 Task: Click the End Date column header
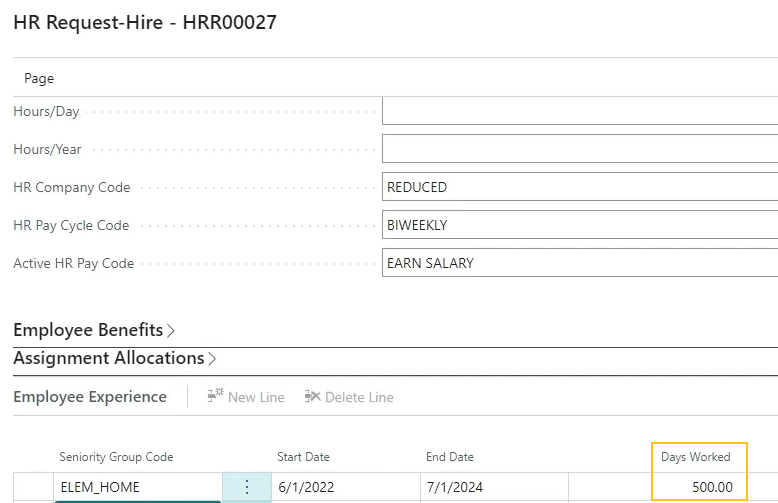[x=450, y=457]
